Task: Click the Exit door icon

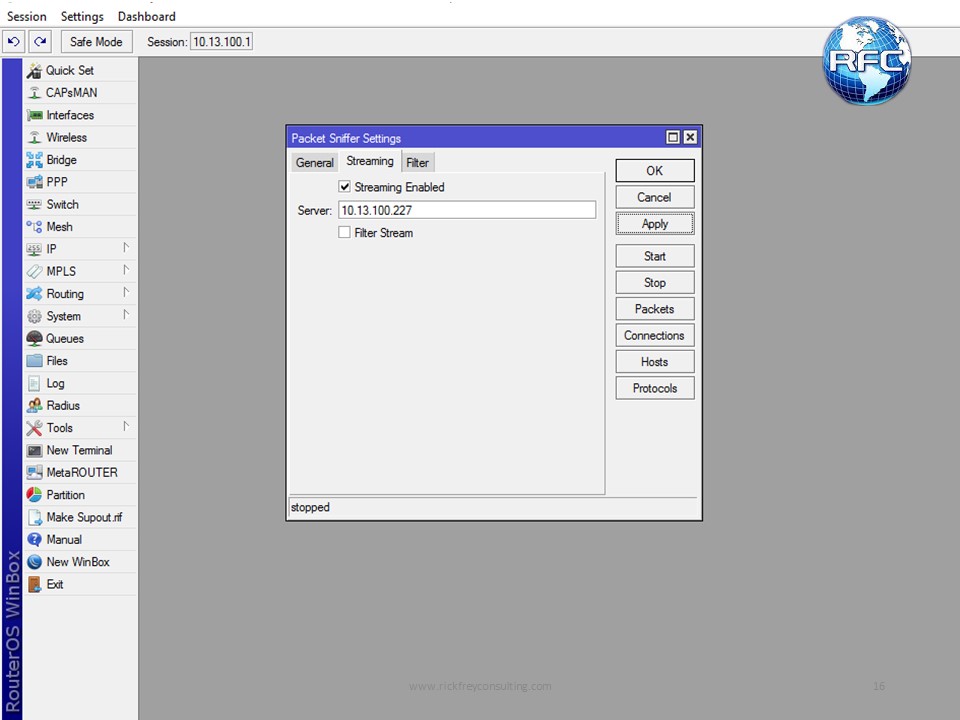Action: click(34, 585)
